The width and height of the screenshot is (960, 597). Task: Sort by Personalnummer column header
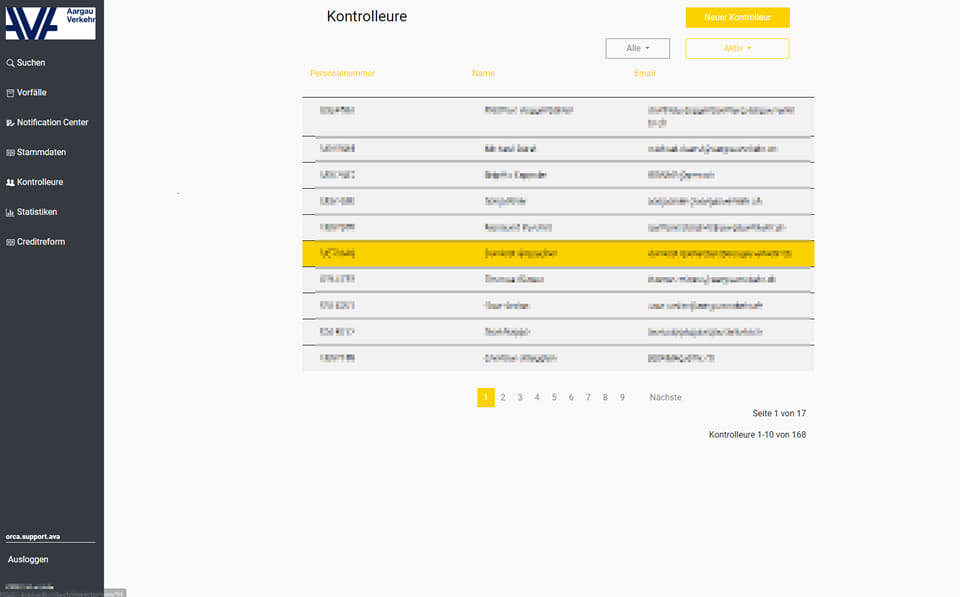[x=342, y=73]
